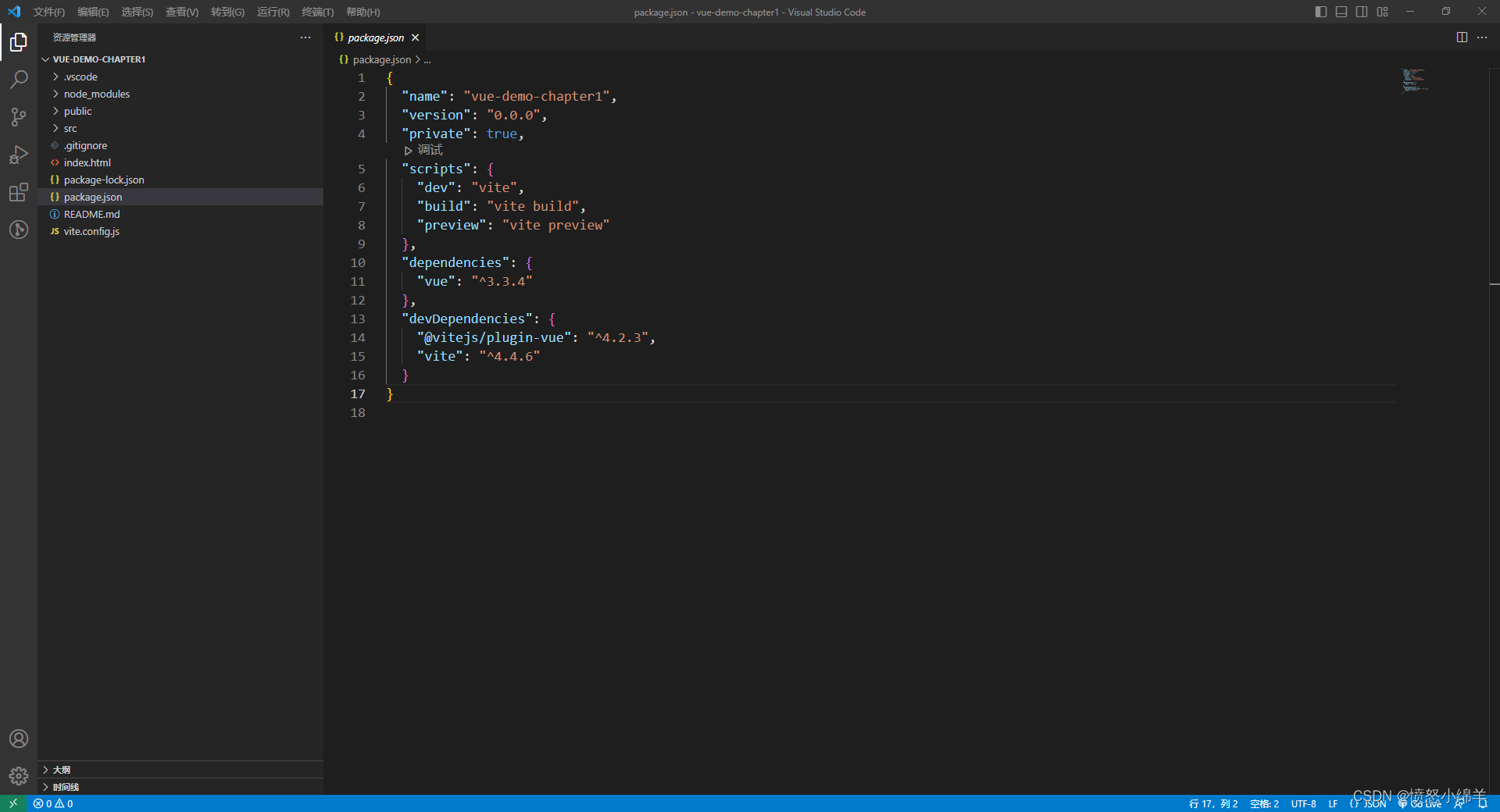This screenshot has height=812, width=1500.
Task: Open the Accounts menu icon
Action: 19,739
